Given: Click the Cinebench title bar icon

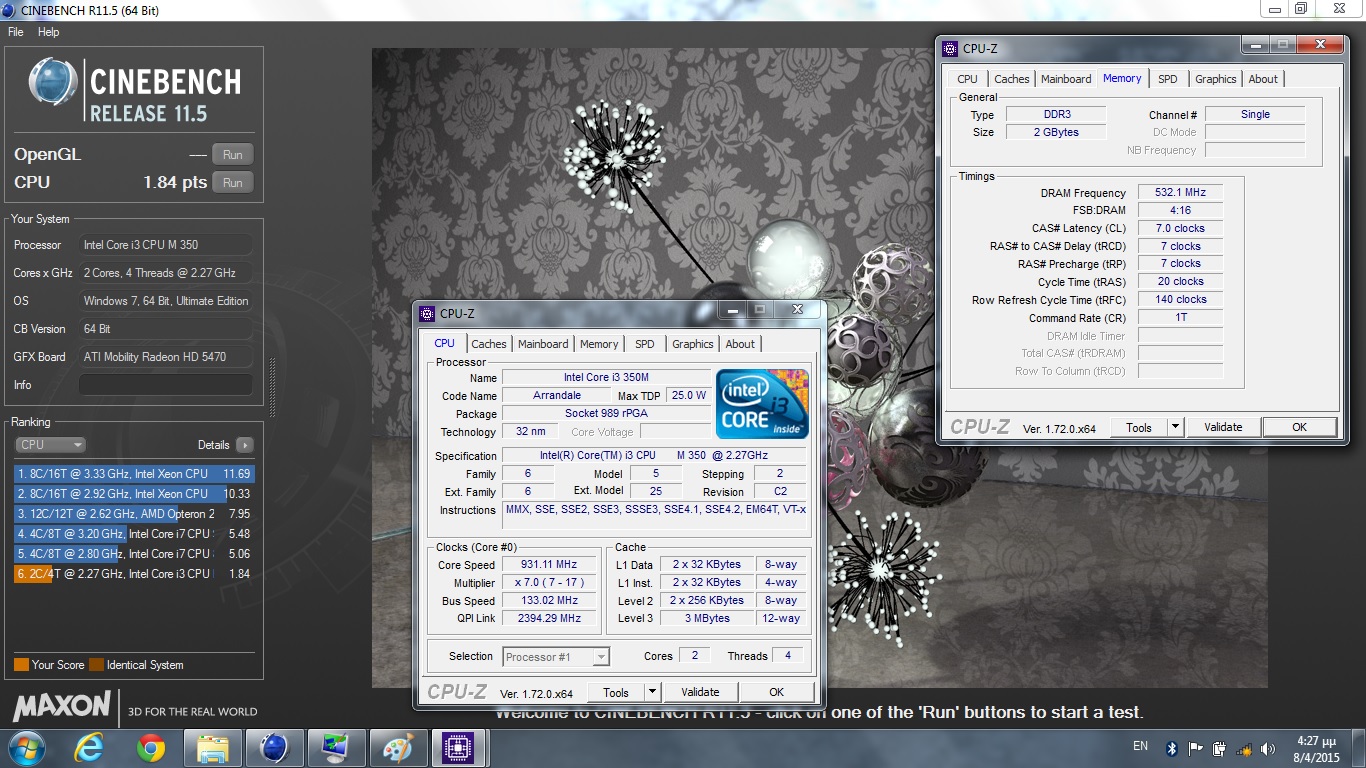Looking at the screenshot, I should (9, 10).
